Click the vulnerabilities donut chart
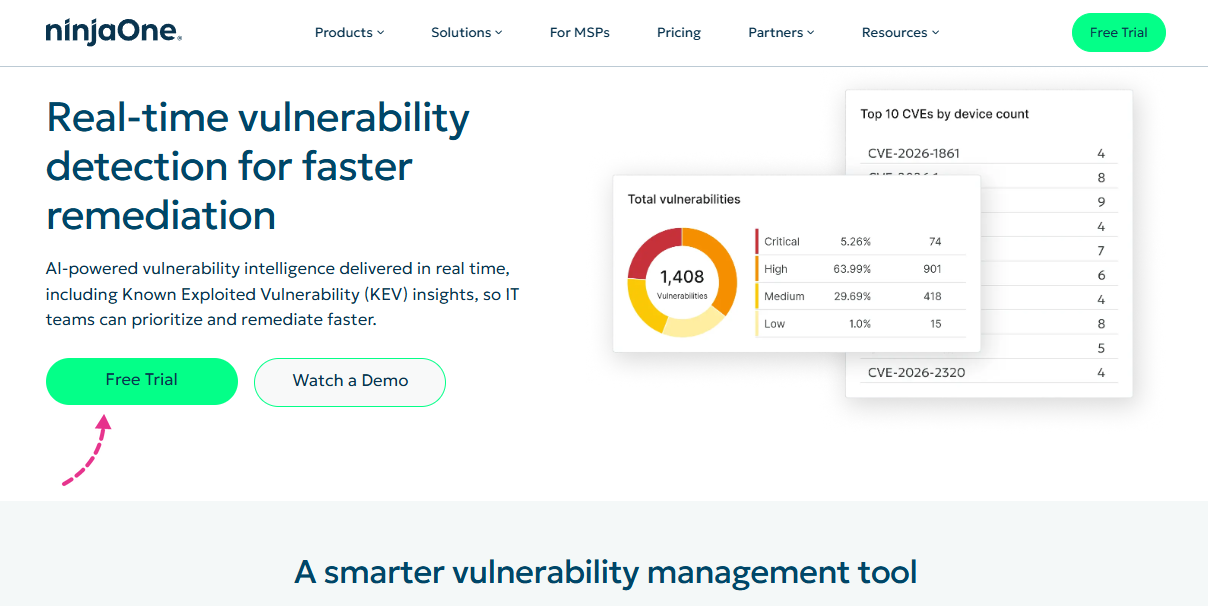This screenshot has width=1208, height=606. 682,281
